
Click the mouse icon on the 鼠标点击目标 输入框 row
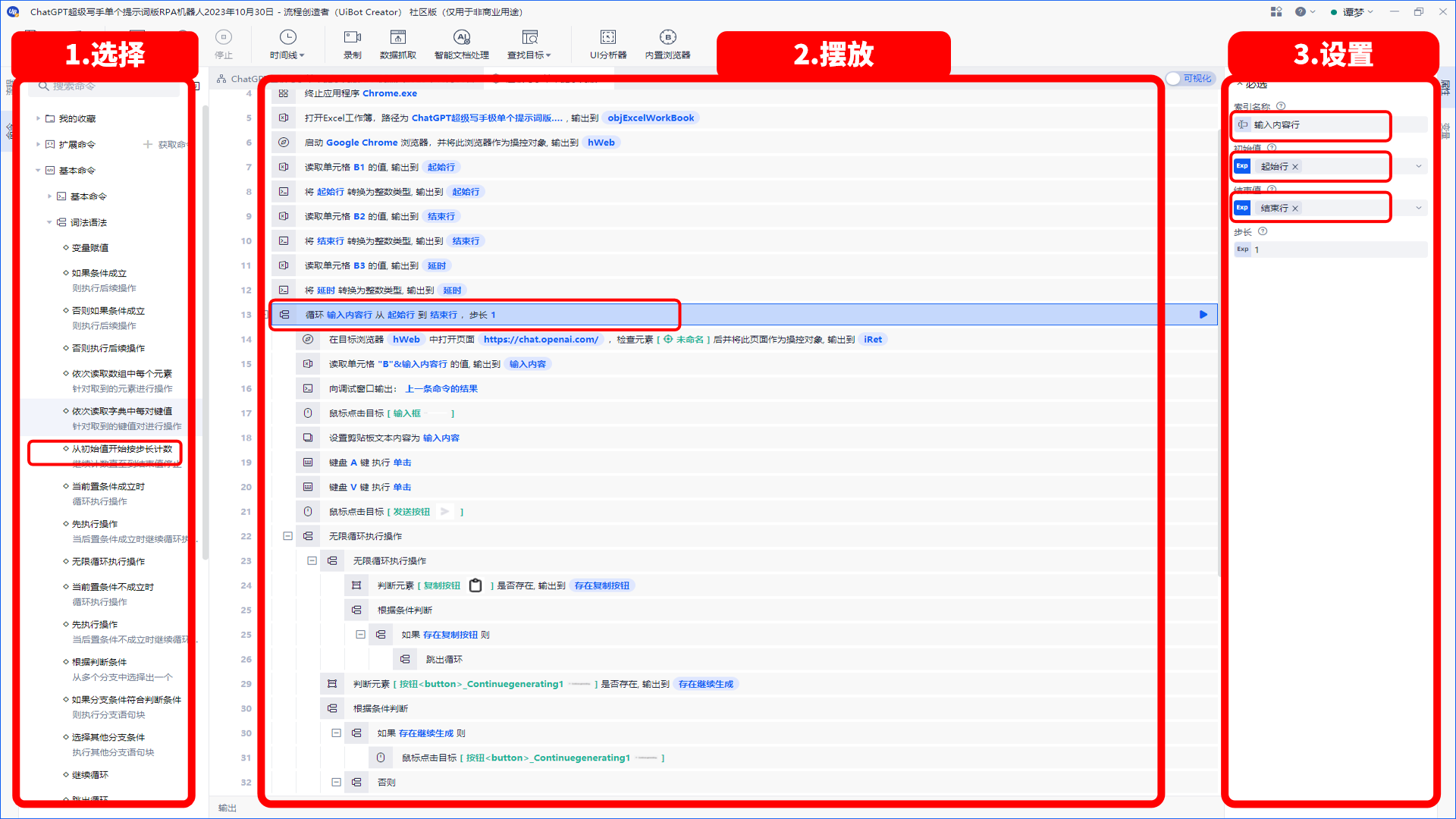(x=308, y=413)
